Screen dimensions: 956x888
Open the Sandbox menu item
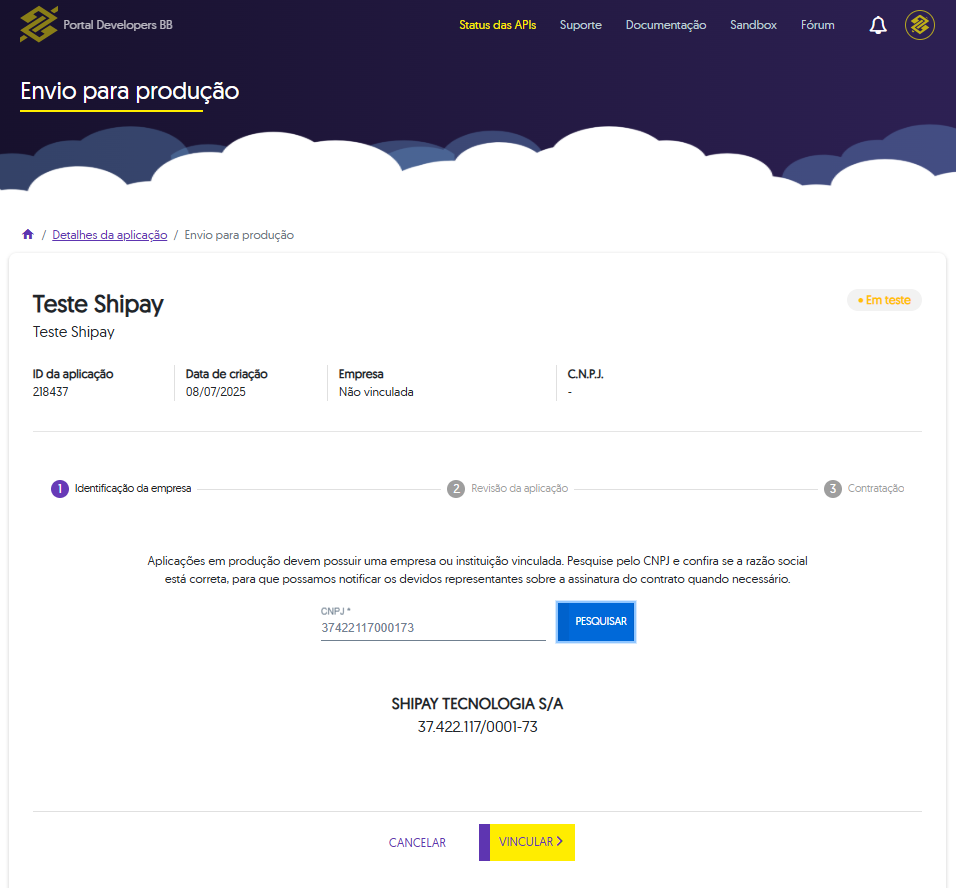(753, 25)
